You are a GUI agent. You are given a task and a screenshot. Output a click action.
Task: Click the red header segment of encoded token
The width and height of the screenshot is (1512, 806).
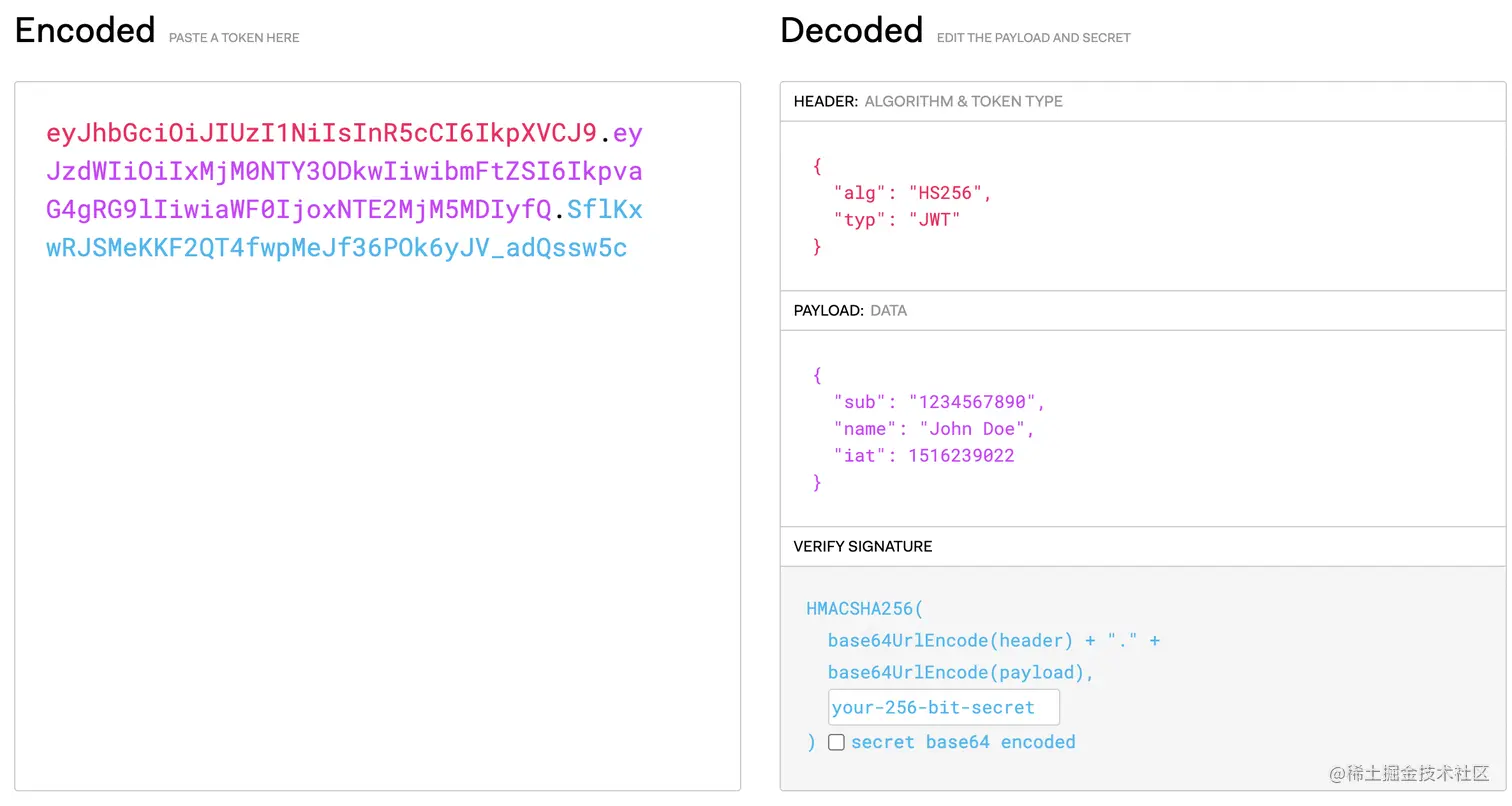click(x=321, y=133)
